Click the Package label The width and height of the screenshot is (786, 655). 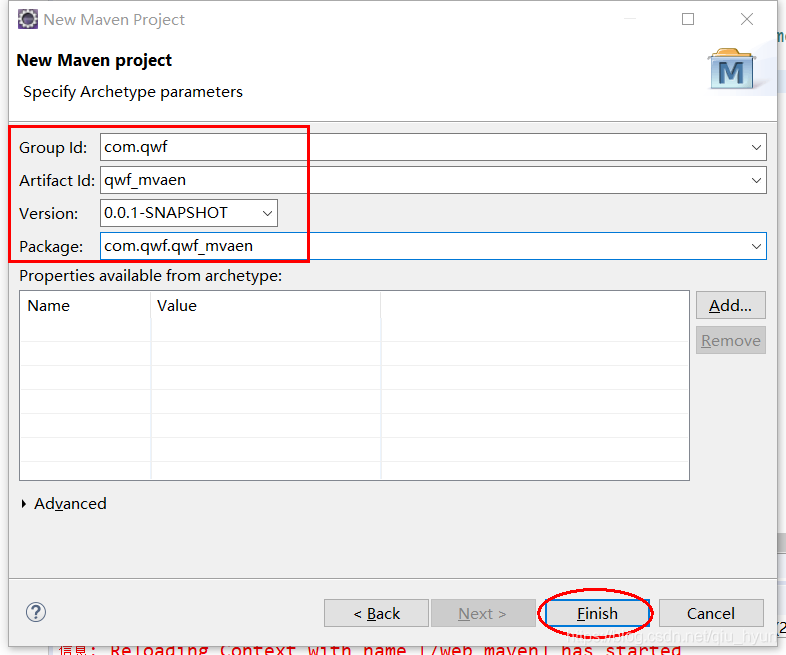(51, 247)
